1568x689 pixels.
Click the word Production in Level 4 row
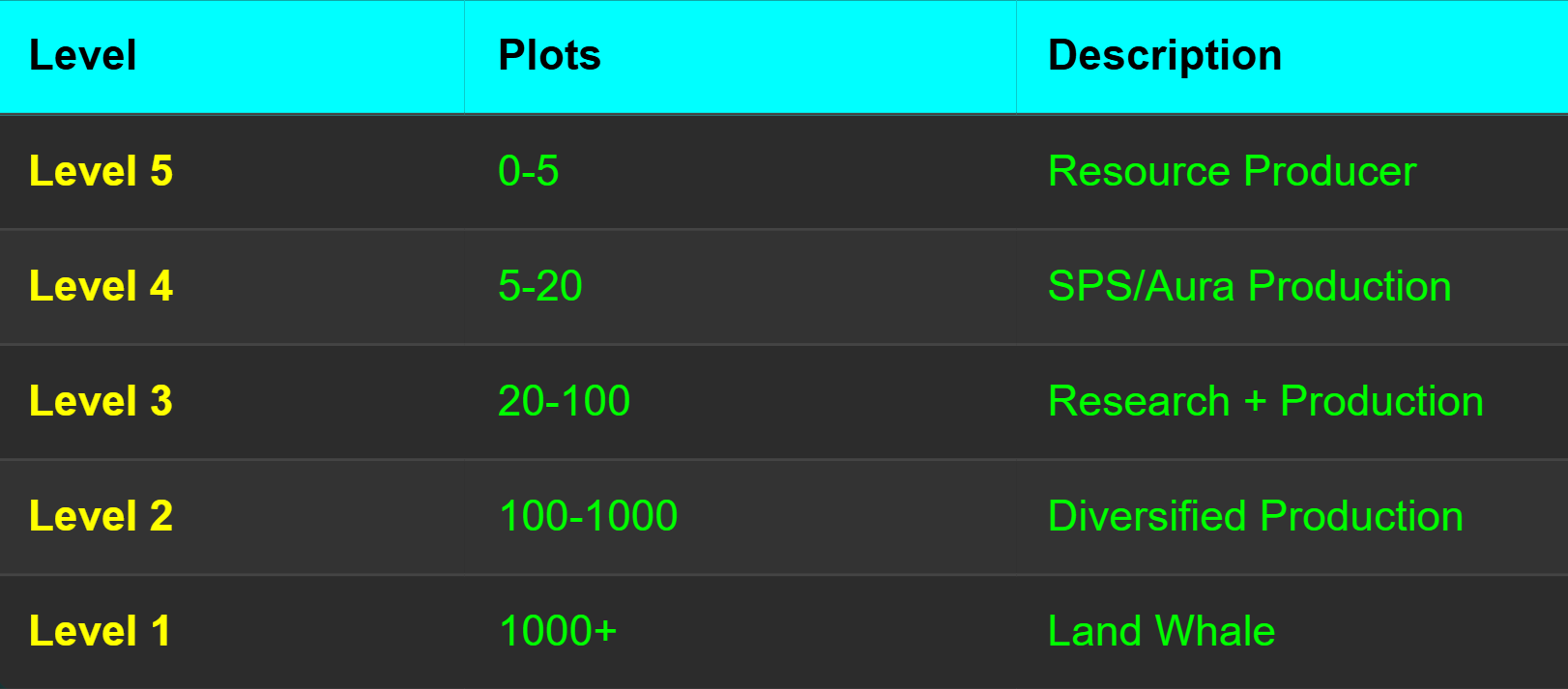tap(1350, 286)
